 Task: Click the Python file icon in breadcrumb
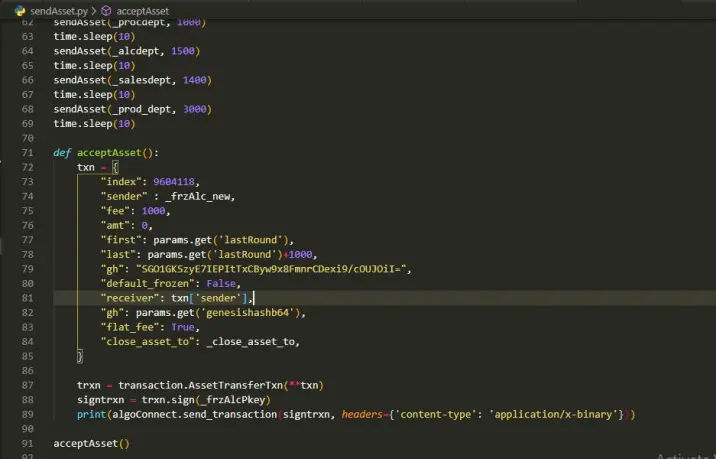pos(20,11)
